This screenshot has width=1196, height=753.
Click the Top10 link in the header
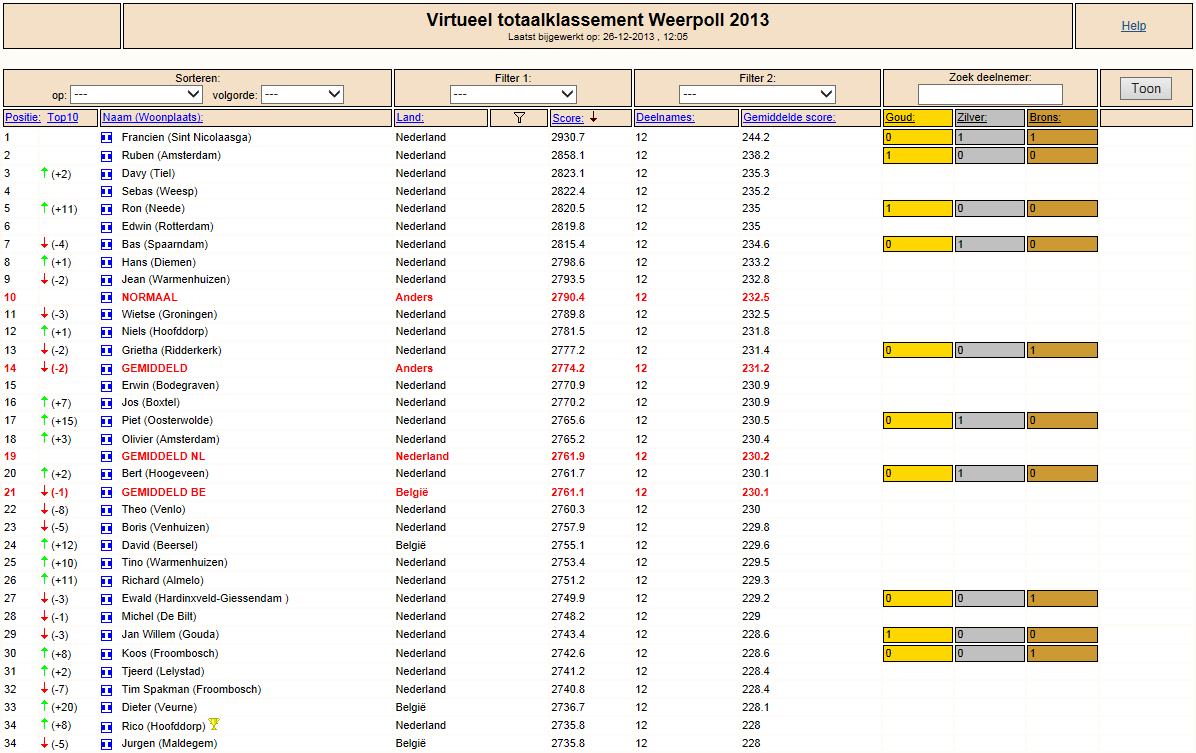click(x=63, y=117)
